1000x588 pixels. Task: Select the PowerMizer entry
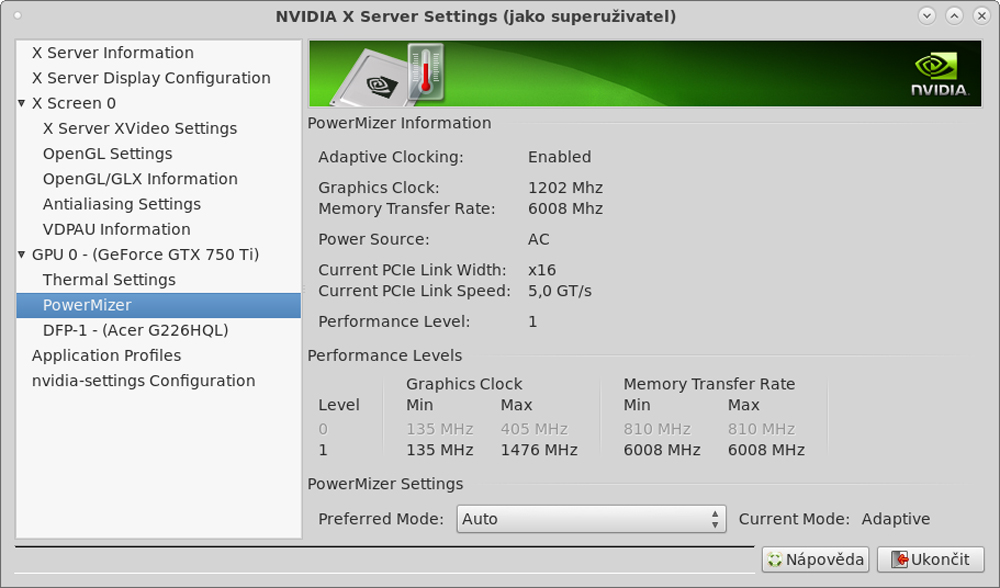tap(158, 305)
